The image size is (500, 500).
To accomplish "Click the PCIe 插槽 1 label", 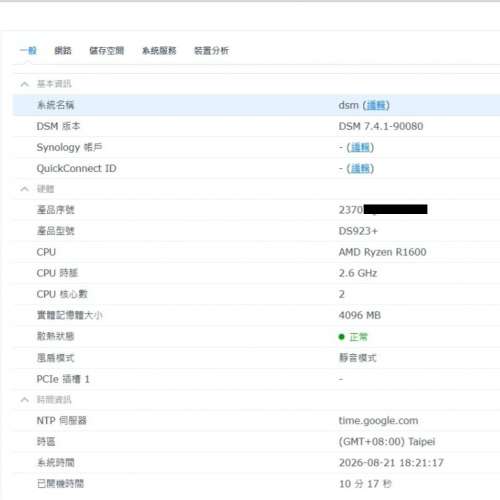I will click(63, 379).
